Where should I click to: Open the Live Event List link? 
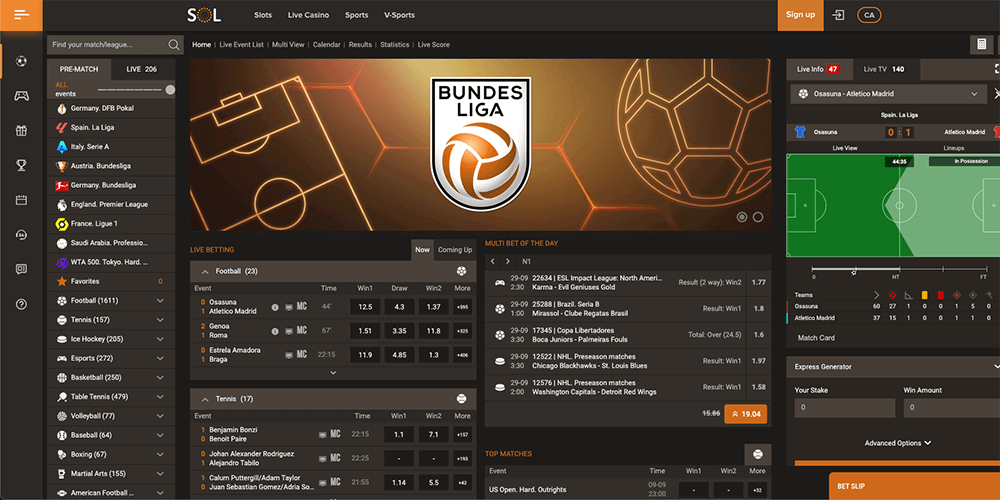point(241,45)
